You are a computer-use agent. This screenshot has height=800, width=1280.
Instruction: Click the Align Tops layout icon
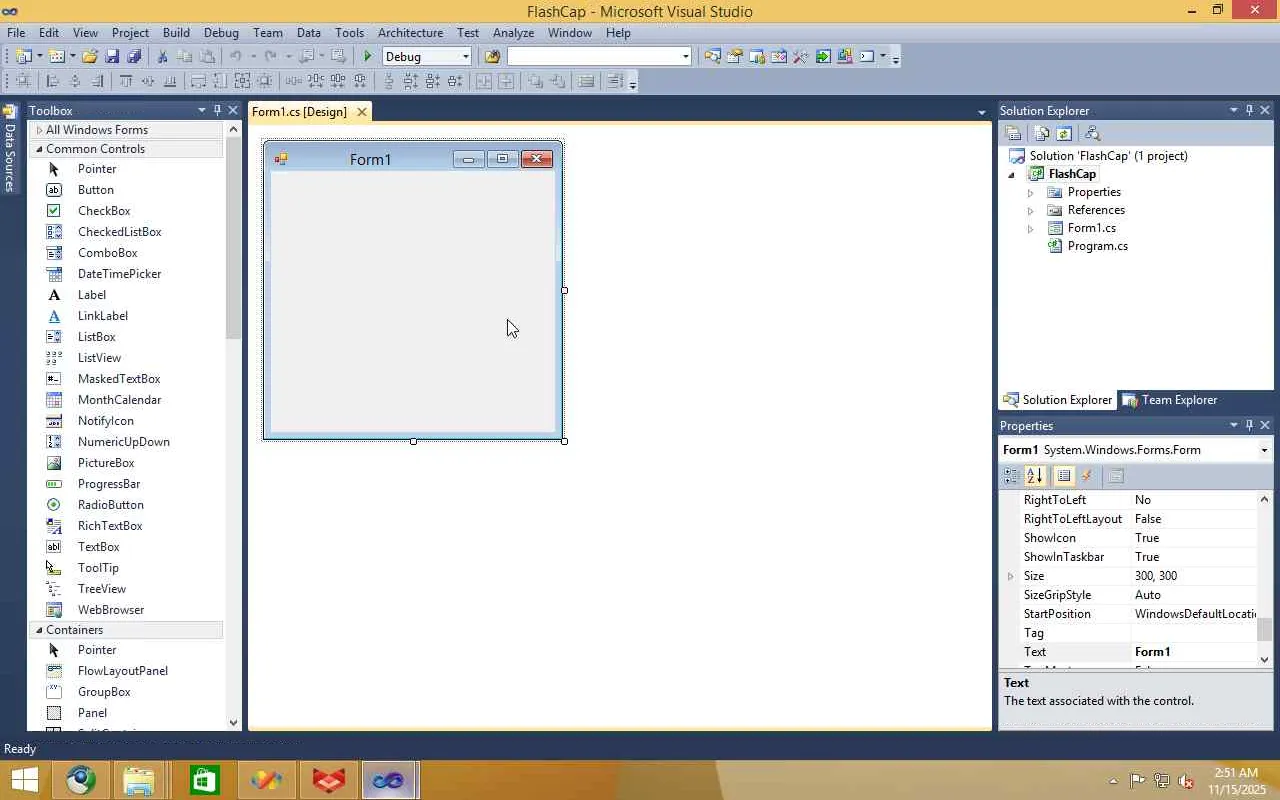tap(126, 82)
